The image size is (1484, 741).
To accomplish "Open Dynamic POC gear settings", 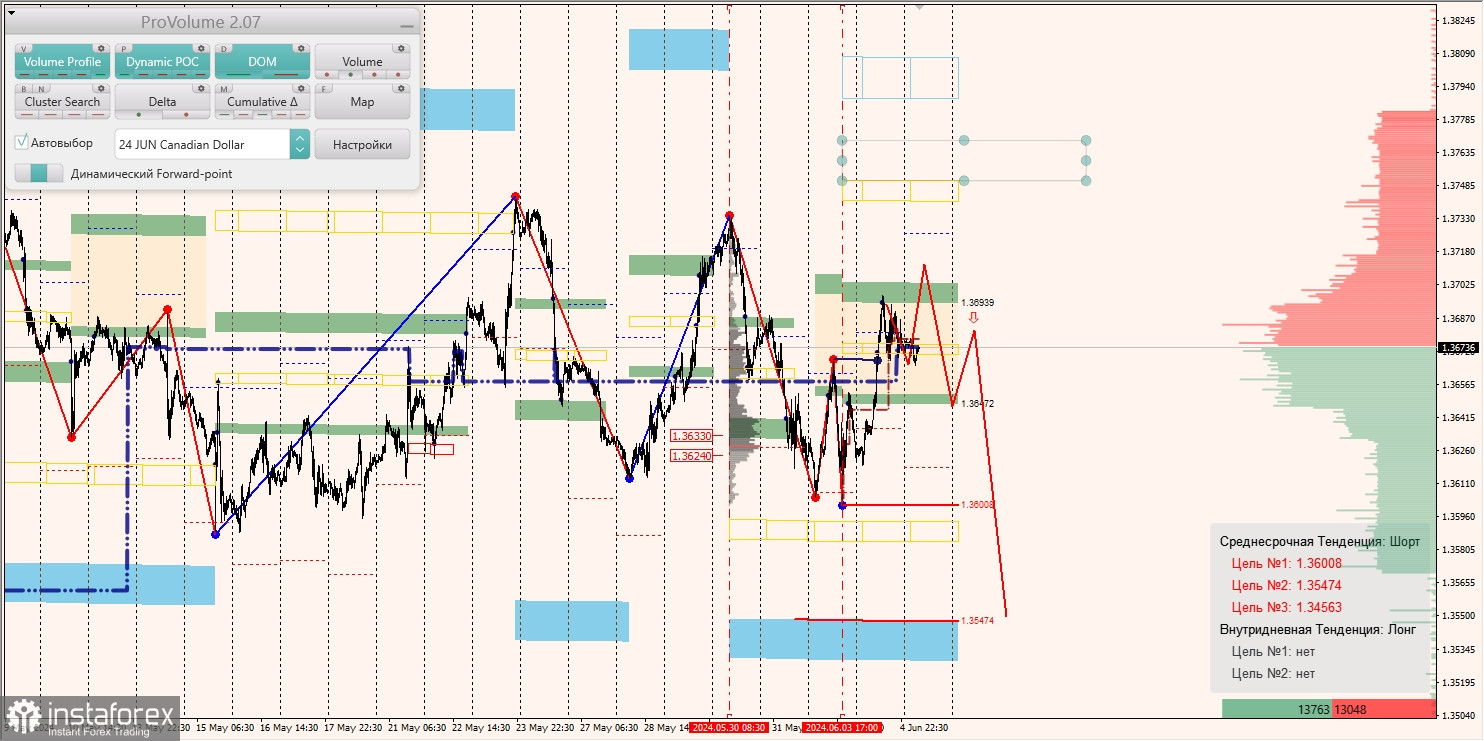I will click(201, 48).
